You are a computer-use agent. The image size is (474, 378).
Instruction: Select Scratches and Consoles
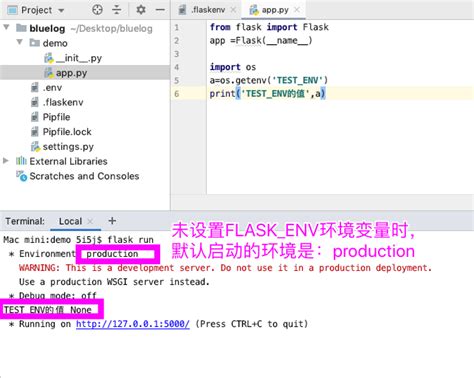84,176
